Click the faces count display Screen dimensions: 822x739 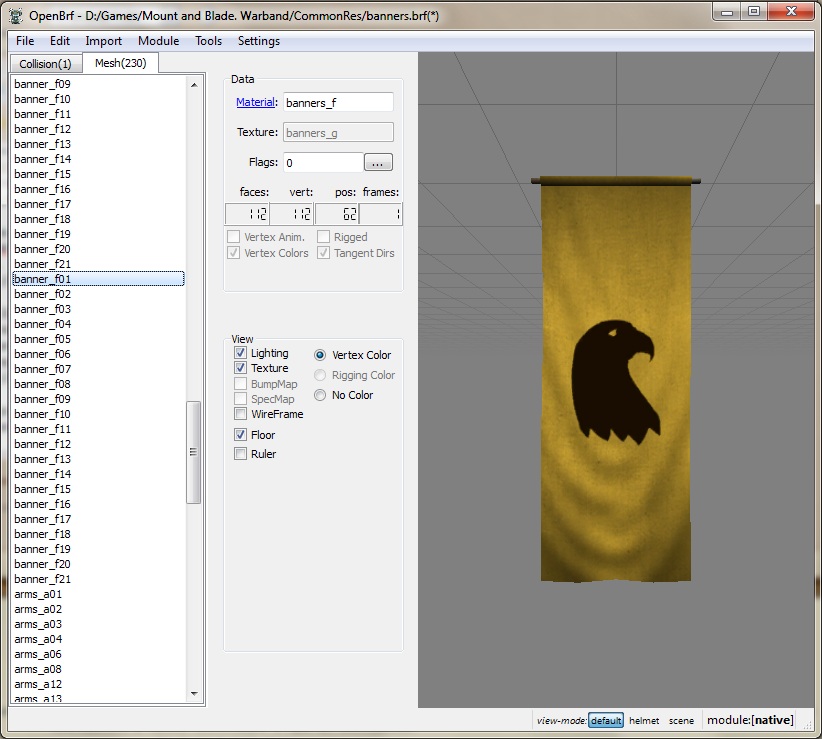tap(247, 214)
